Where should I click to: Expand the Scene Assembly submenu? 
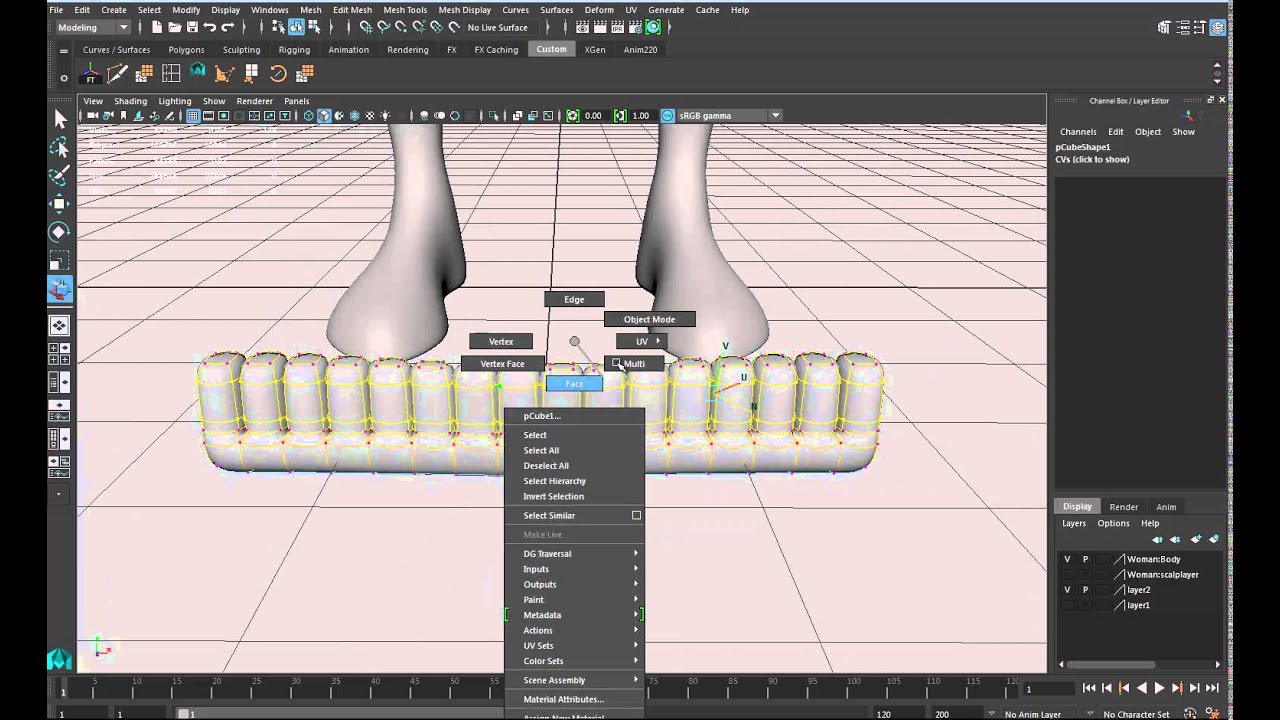point(574,680)
